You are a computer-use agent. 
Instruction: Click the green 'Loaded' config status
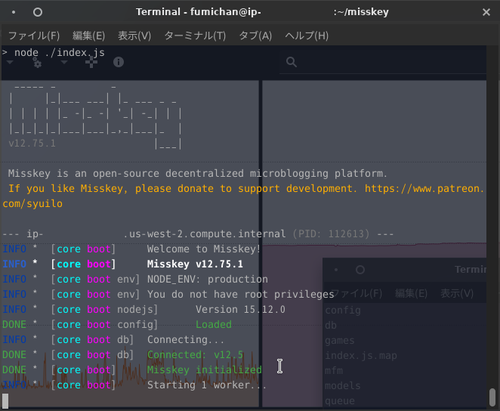[213, 325]
